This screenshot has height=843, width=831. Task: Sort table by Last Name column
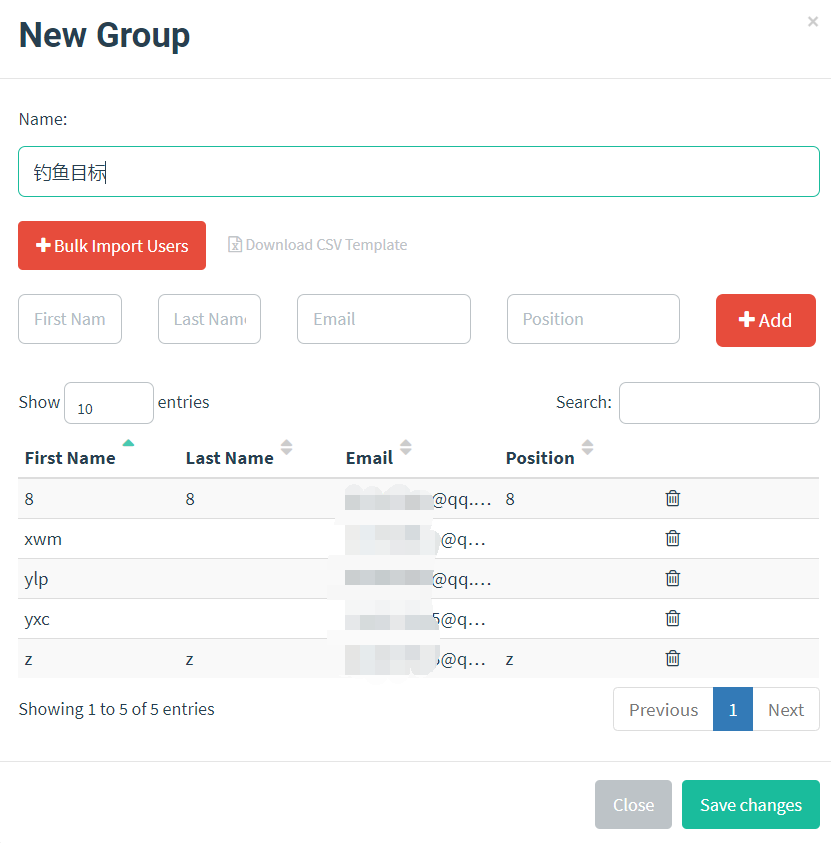pos(230,457)
